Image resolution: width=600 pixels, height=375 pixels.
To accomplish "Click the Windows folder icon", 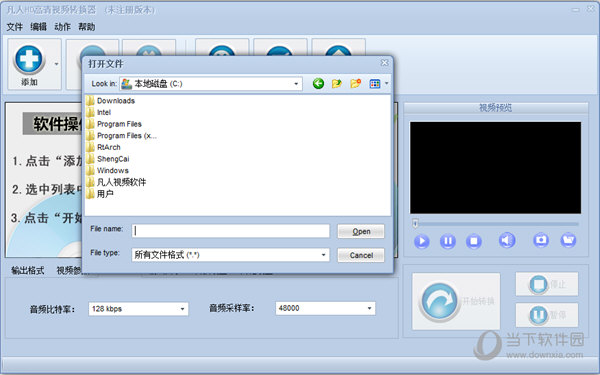I will pyautogui.click(x=90, y=170).
